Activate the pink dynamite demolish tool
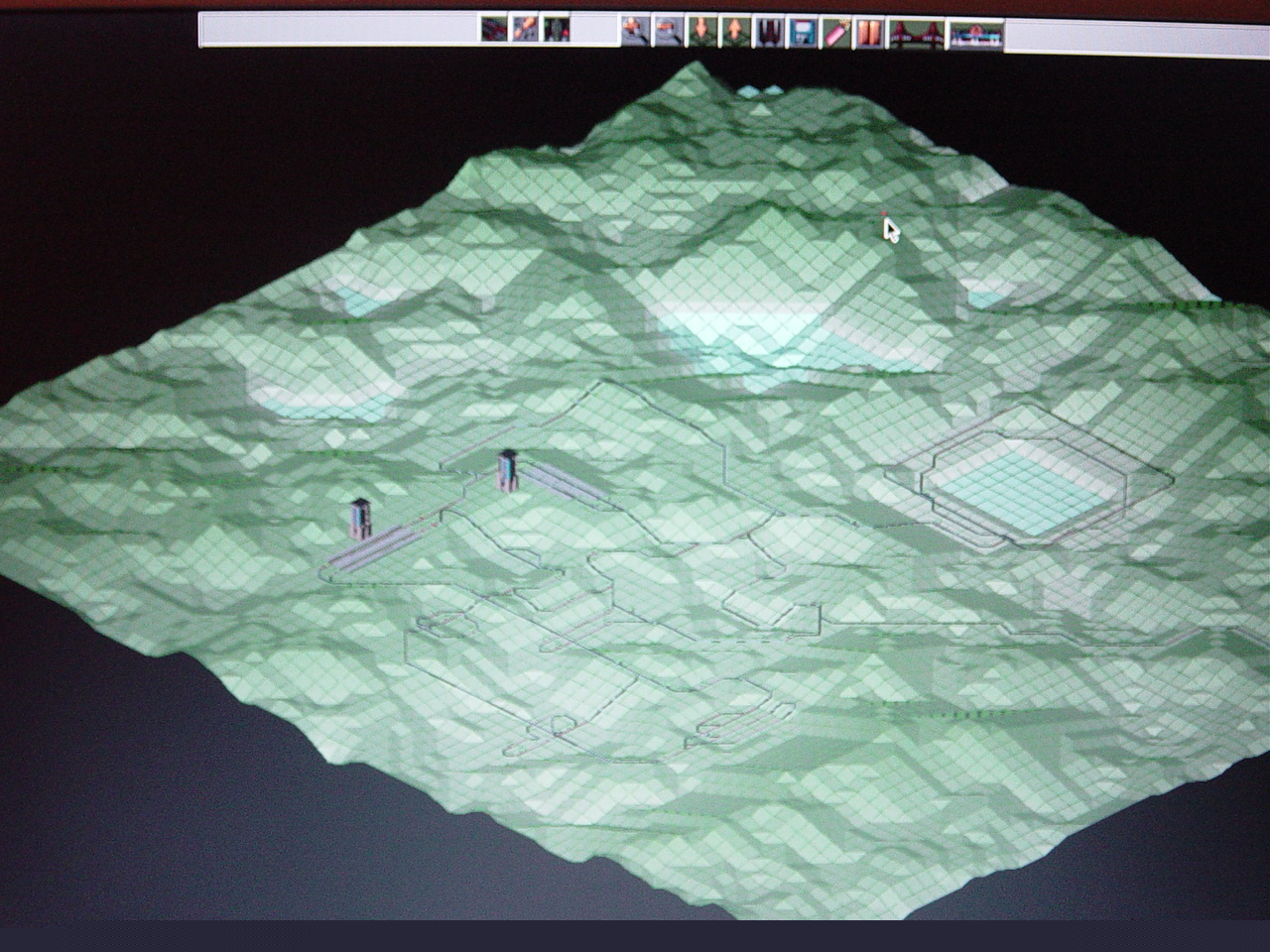1270x952 pixels. [835, 32]
